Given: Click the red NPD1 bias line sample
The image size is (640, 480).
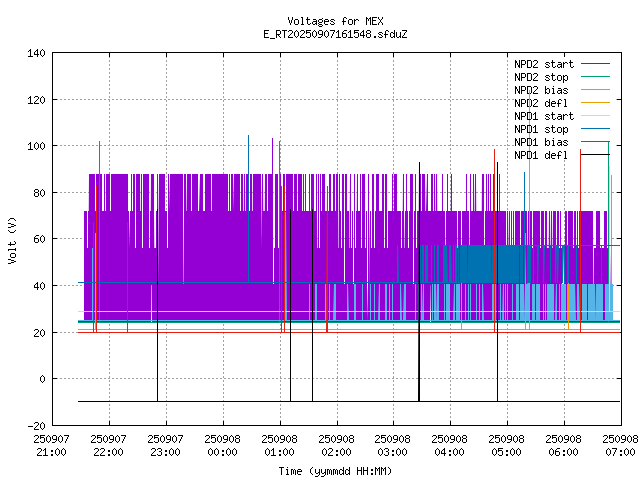Looking at the screenshot, I should click(x=595, y=142).
